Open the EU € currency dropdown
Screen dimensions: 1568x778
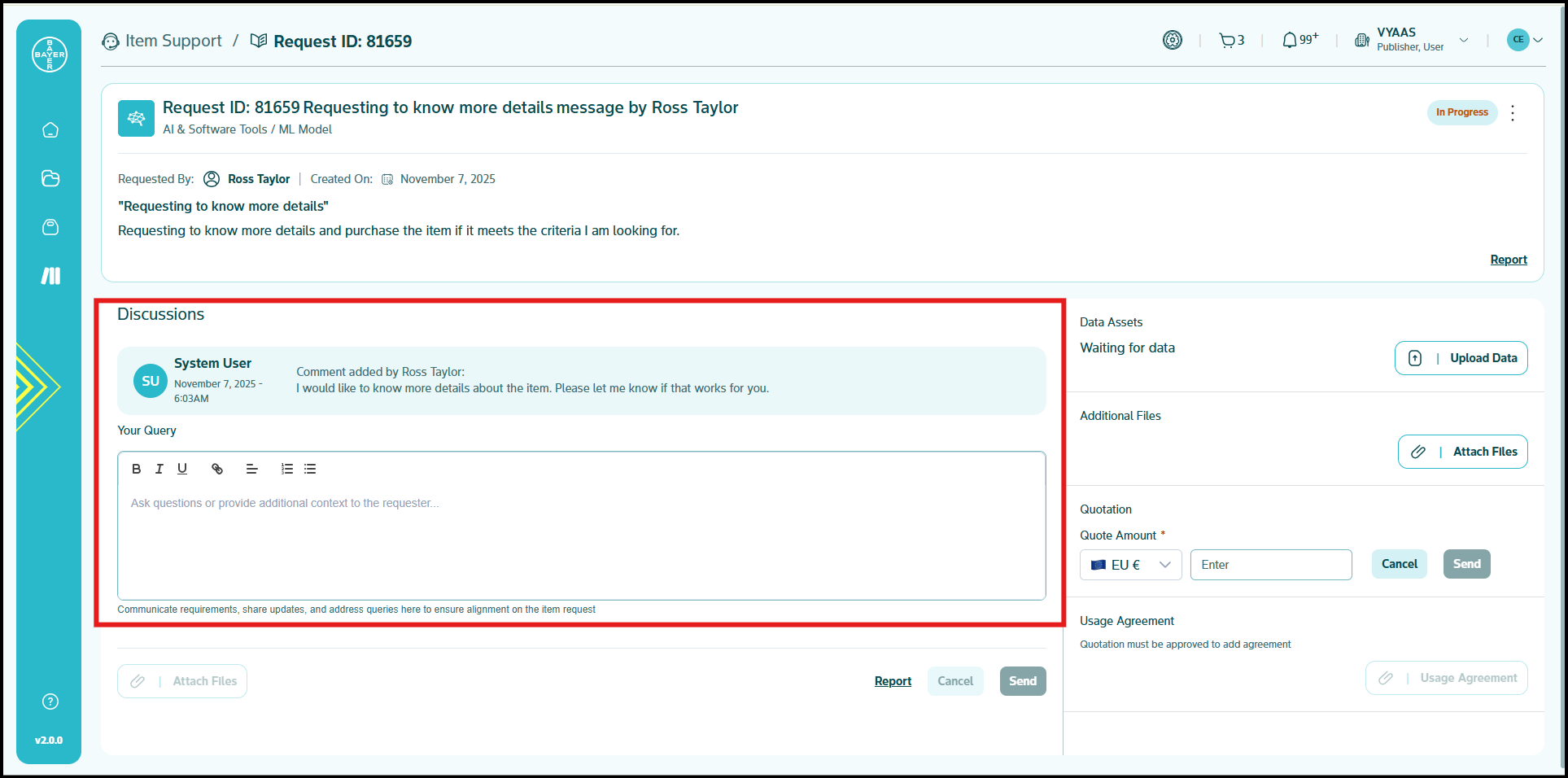click(1130, 565)
